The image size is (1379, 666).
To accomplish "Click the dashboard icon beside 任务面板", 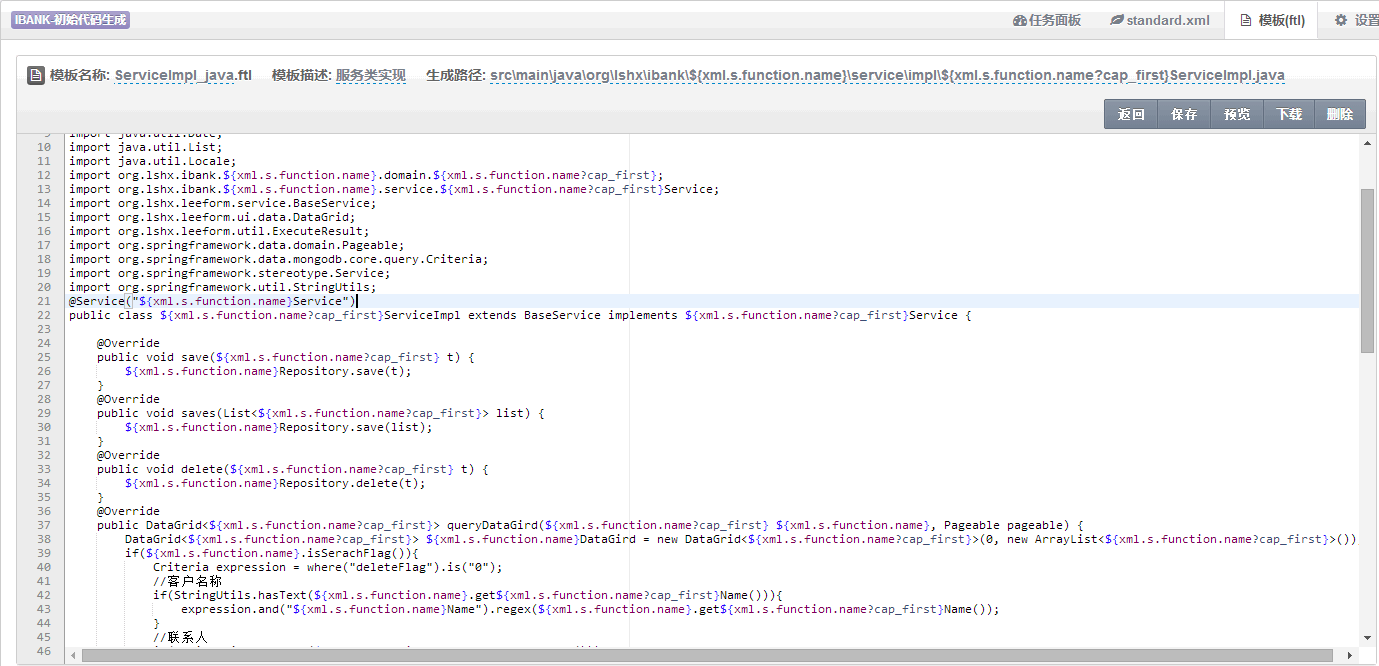I will coord(1019,20).
